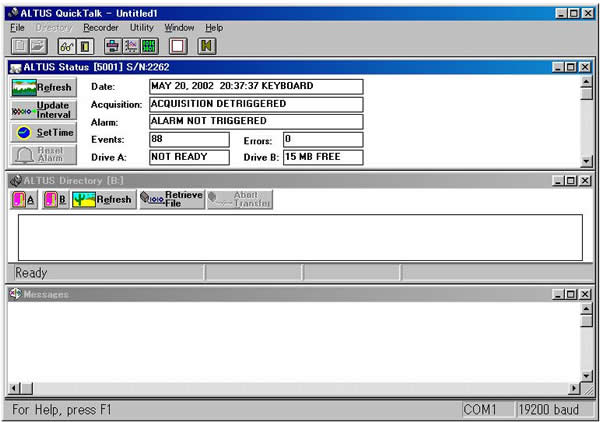The width and height of the screenshot is (600, 422).
Task: Click the Open folder toolbar icon
Action: [38, 46]
